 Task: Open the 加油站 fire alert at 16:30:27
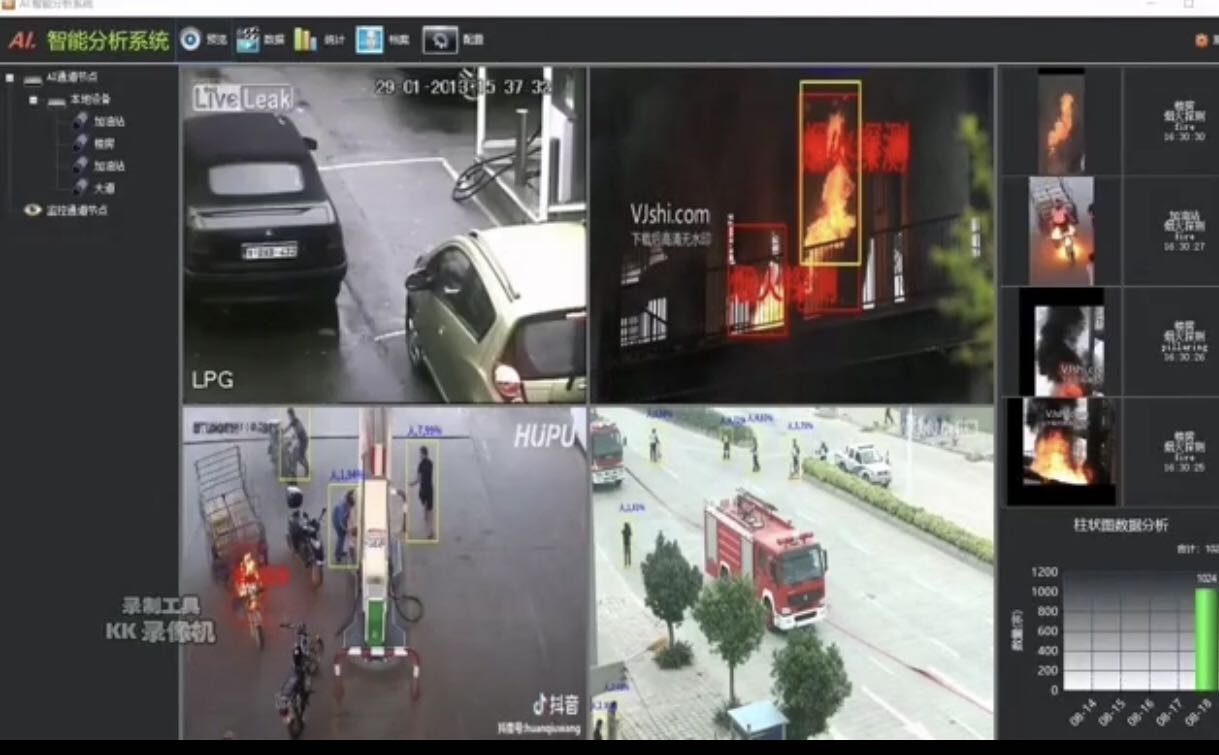(x=1061, y=231)
